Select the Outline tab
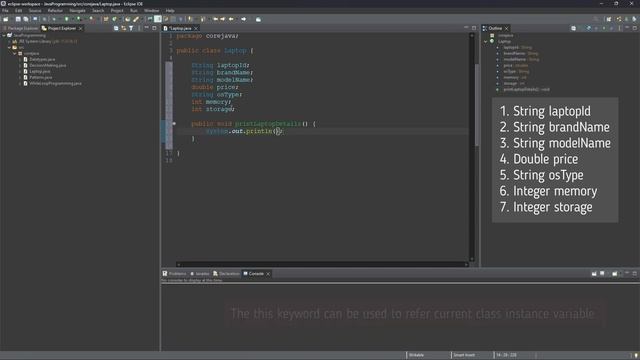Image resolution: width=640 pixels, height=360 pixels. point(495,28)
